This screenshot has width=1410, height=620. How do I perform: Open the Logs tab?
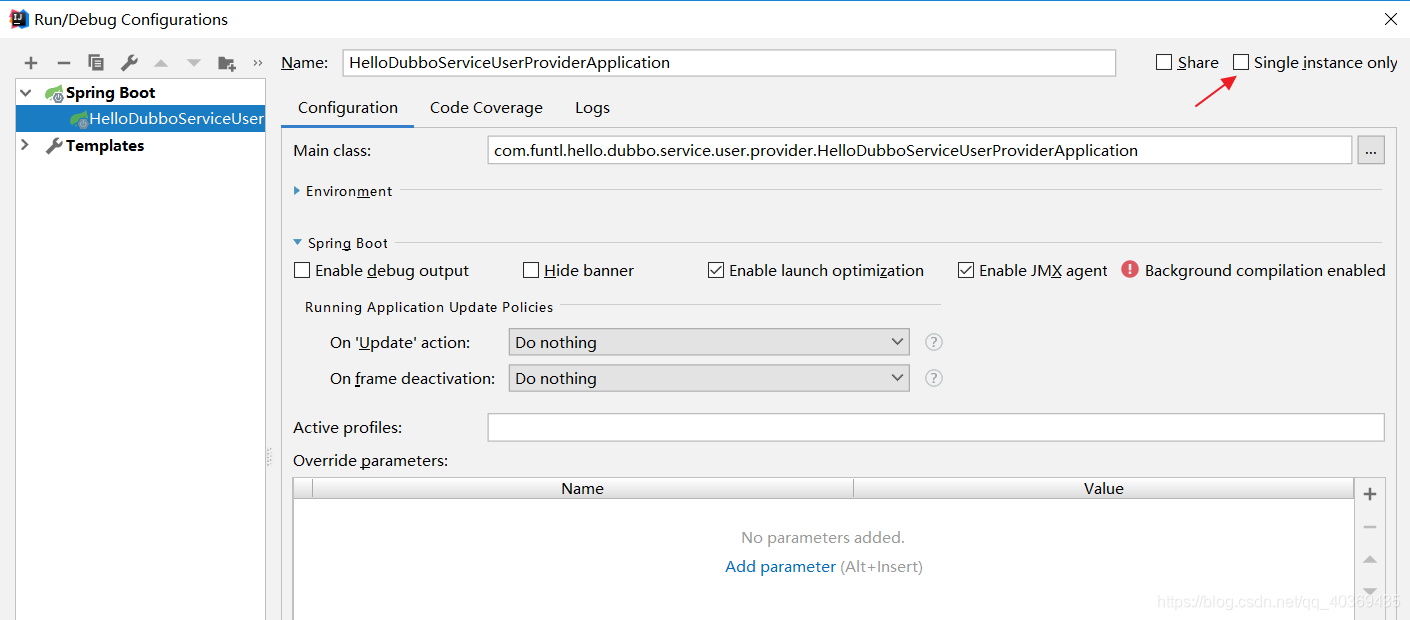592,108
